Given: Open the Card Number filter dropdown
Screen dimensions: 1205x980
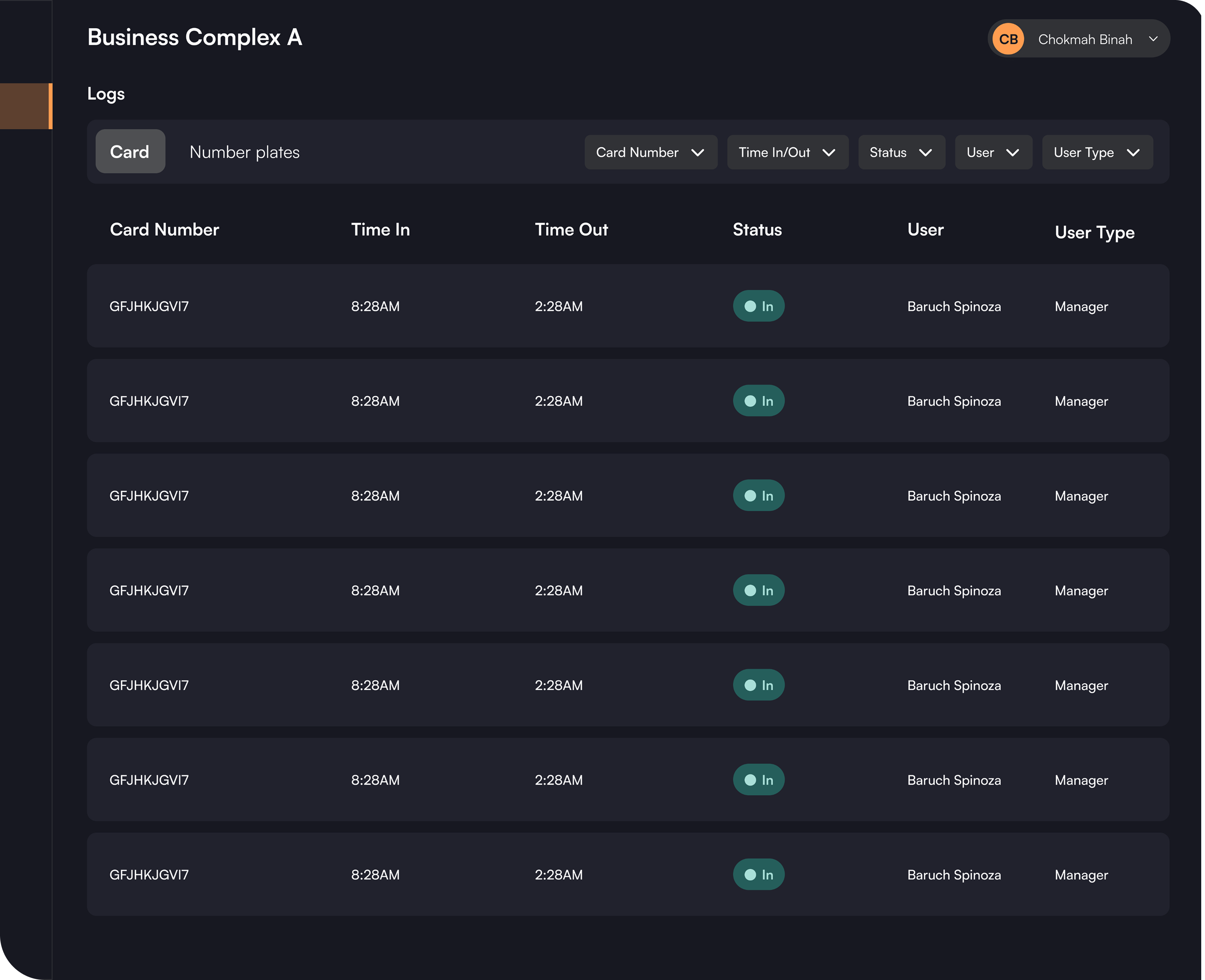Looking at the screenshot, I should 650,152.
